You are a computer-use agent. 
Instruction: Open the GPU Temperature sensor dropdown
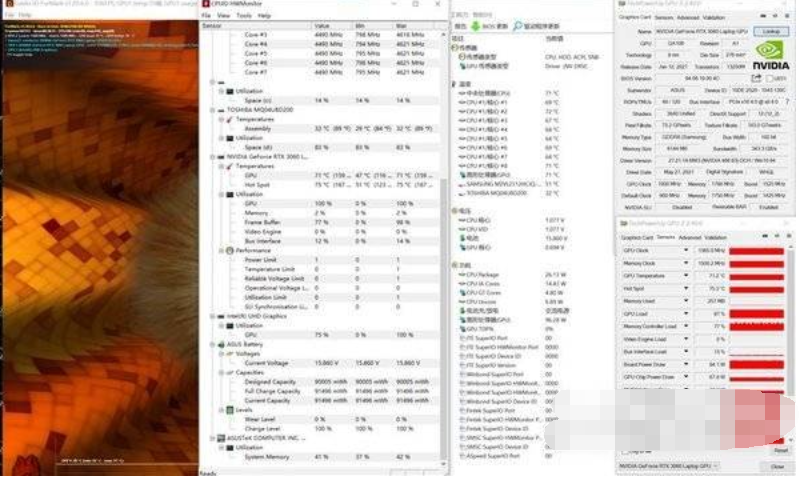pos(686,276)
